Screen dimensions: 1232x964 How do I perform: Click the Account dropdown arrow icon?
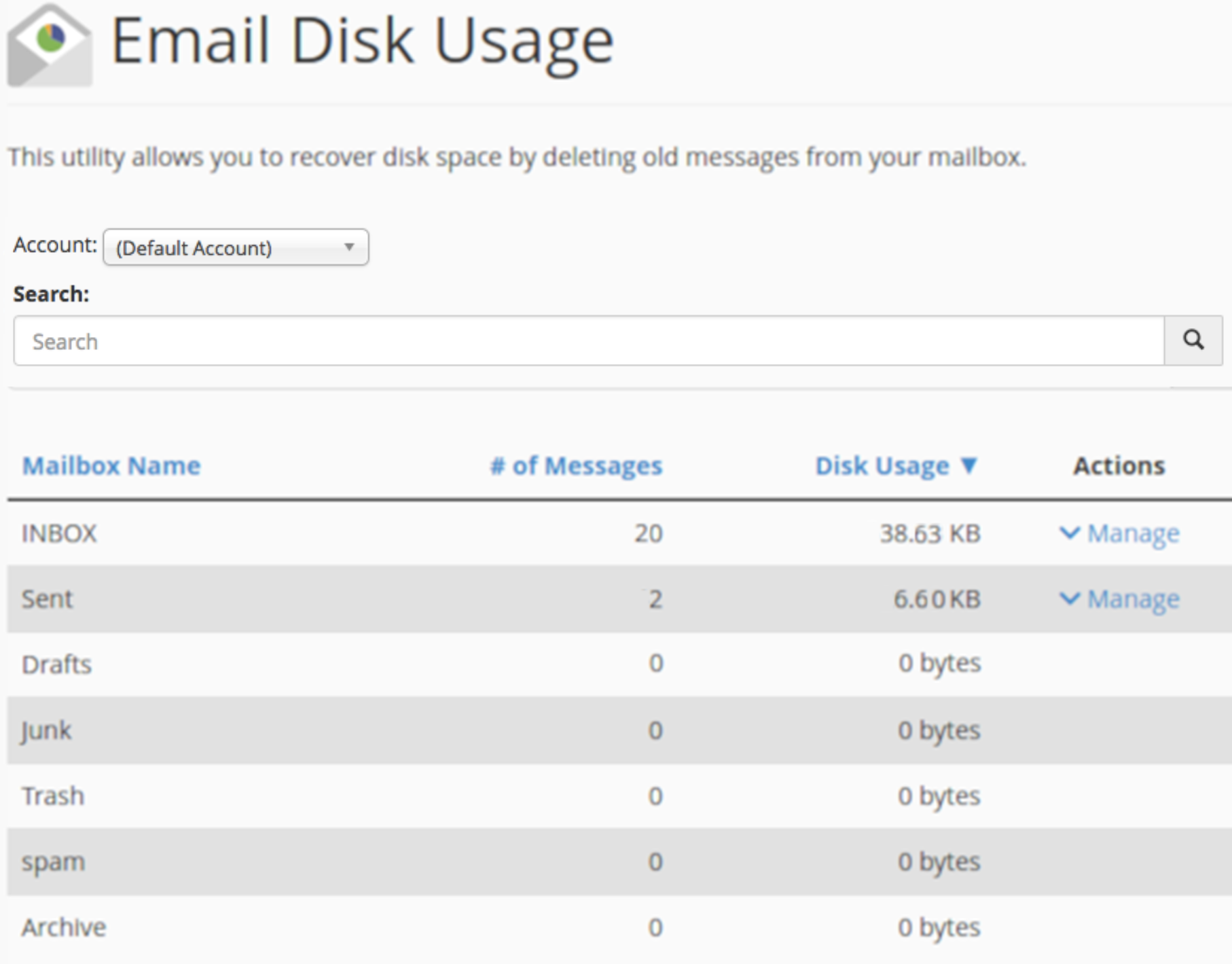coord(349,247)
